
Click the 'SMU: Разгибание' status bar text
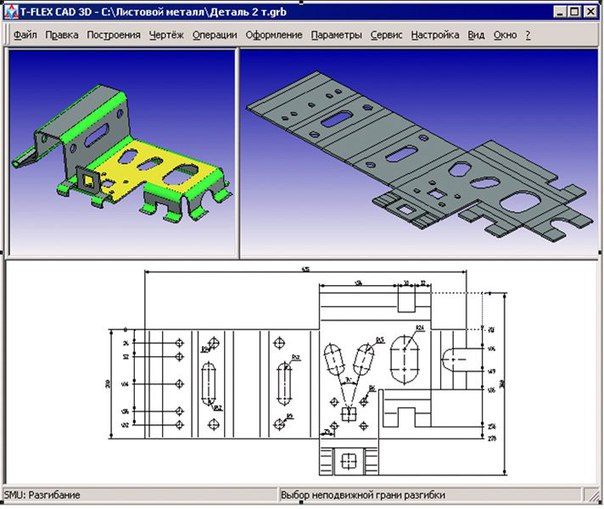42,495
